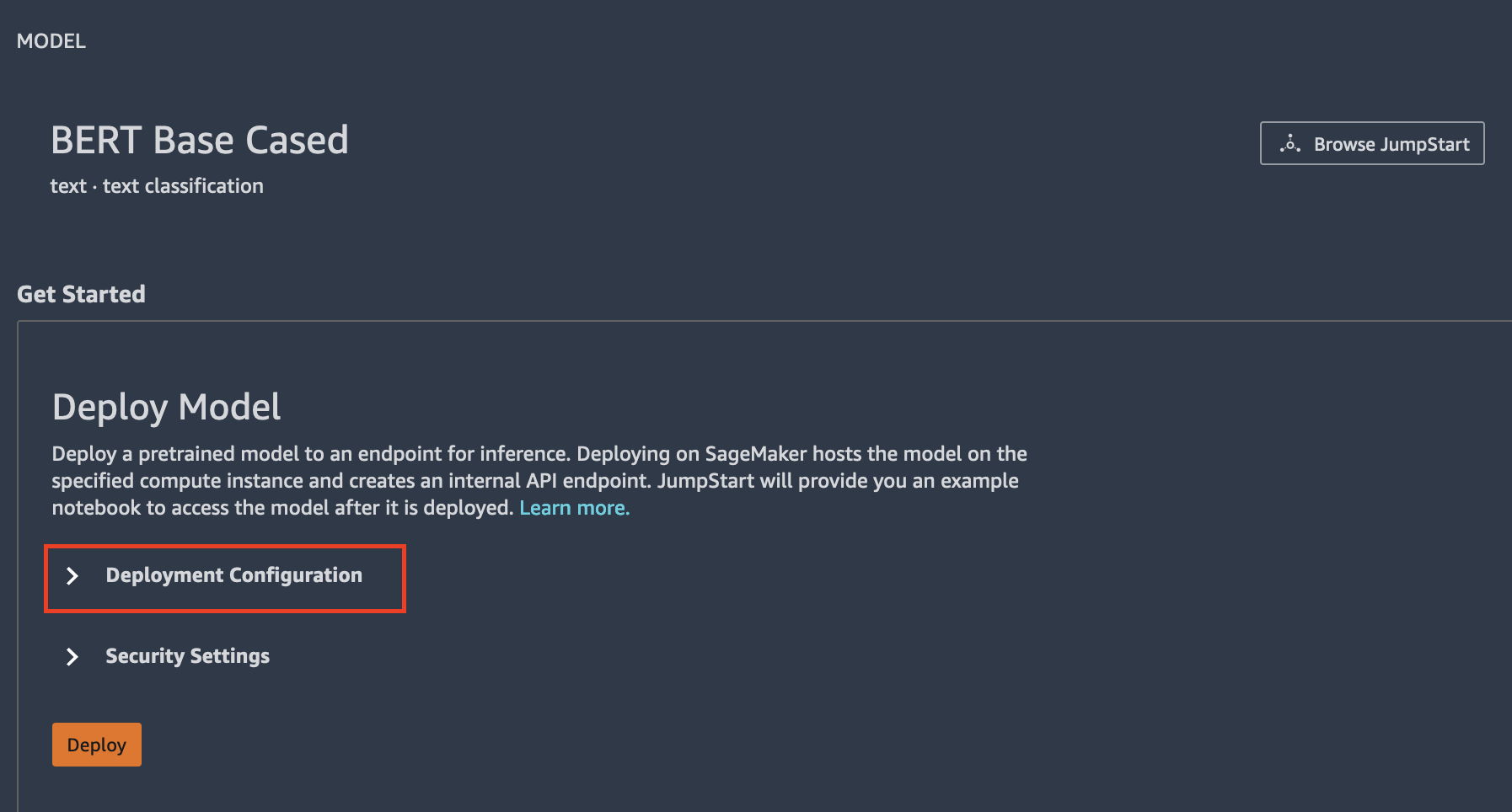Expand the Deployment Configuration chevron arrow
1512x812 pixels.
tap(72, 576)
